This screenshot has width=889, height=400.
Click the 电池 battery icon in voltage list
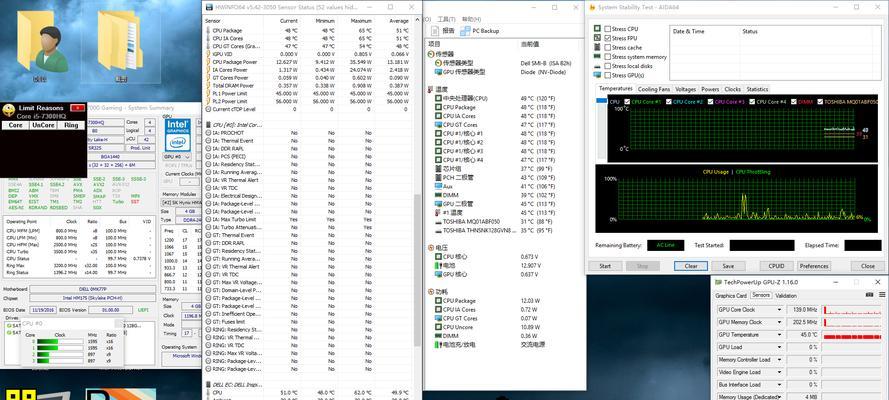[439, 265]
